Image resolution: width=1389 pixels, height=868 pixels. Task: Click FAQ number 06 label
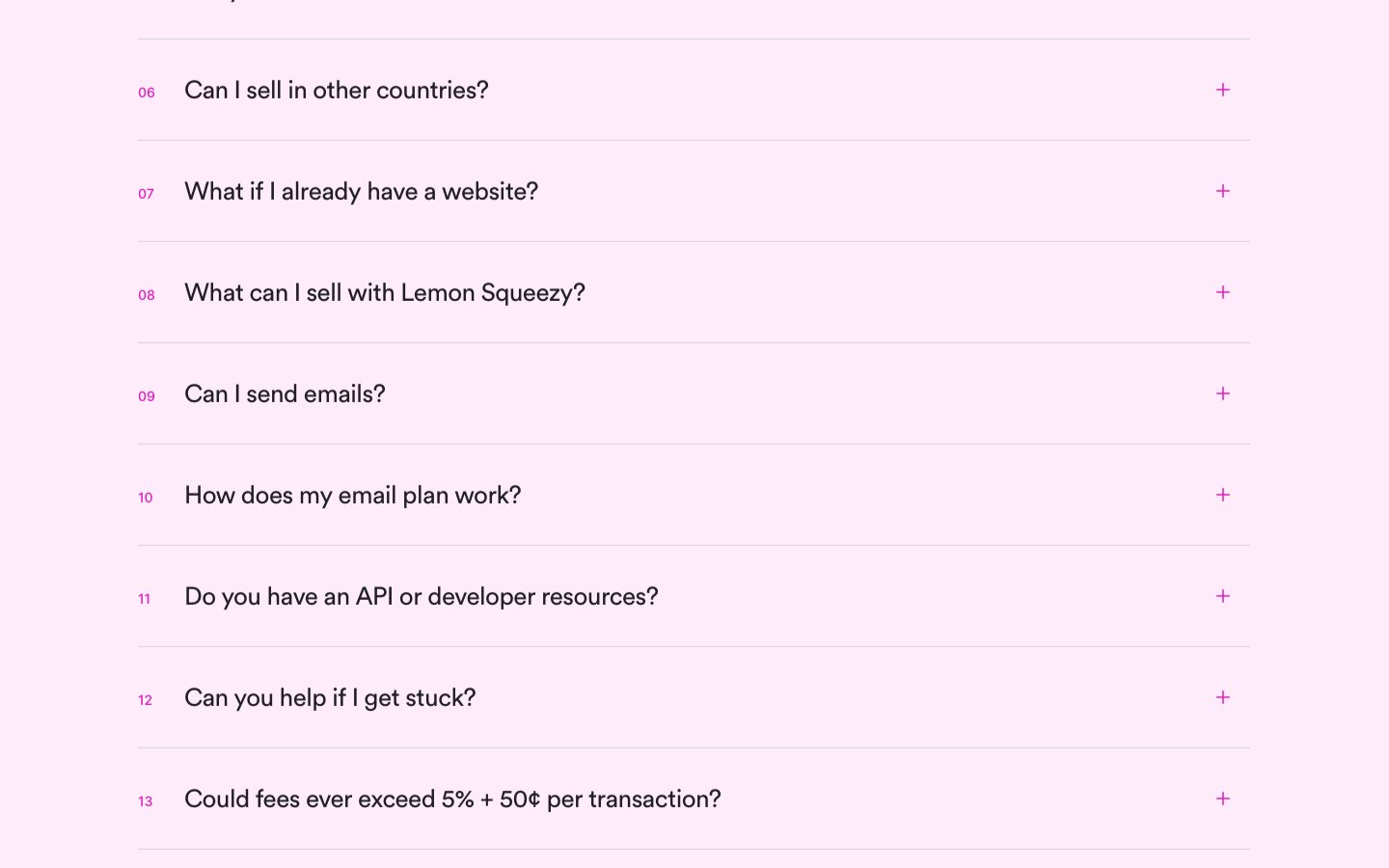pyautogui.click(x=147, y=93)
